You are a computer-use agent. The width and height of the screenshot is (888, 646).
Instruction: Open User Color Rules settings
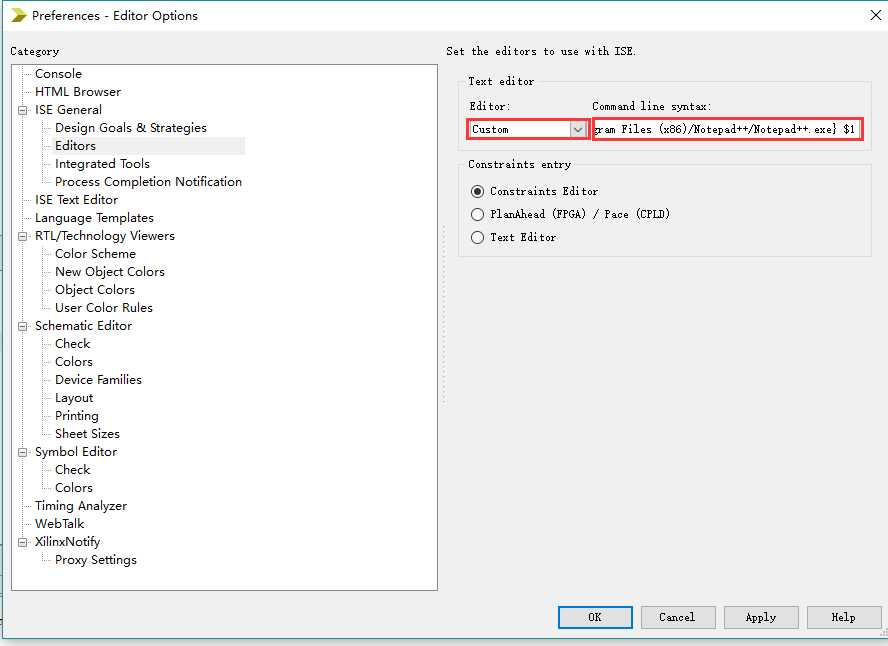104,308
